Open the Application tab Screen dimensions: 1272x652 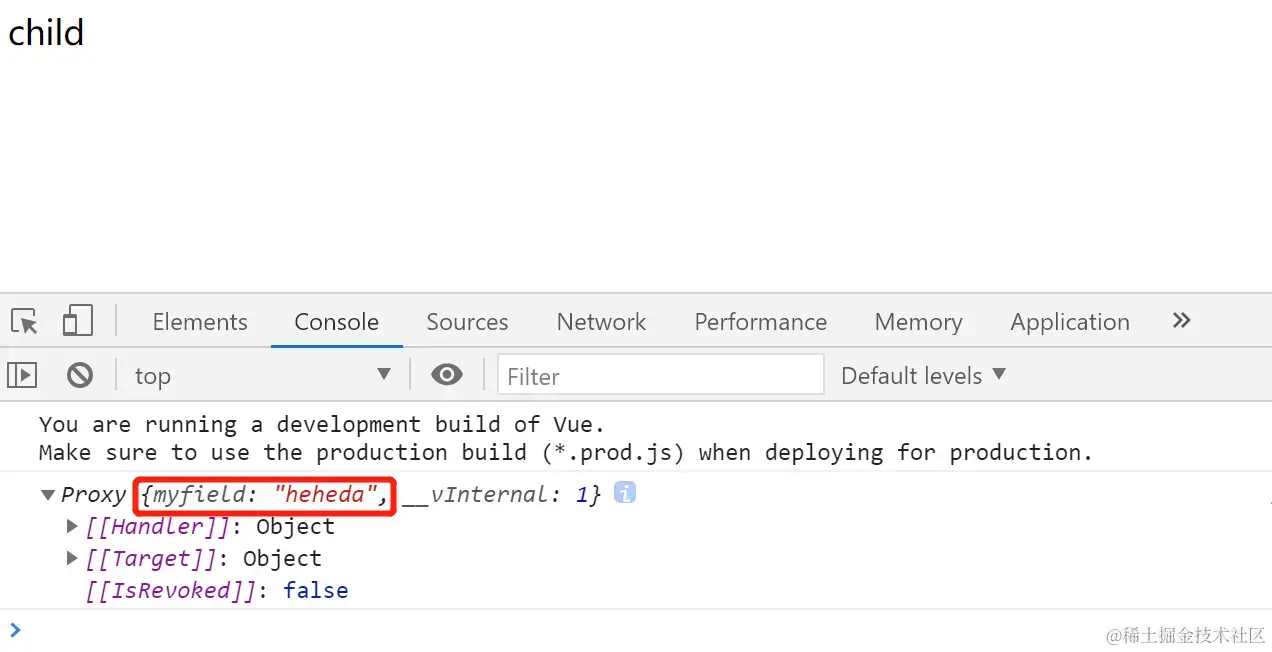(1070, 322)
